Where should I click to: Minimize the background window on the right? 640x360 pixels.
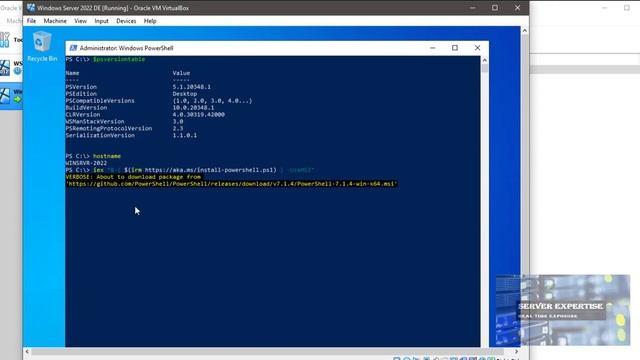click(x=604, y=7)
